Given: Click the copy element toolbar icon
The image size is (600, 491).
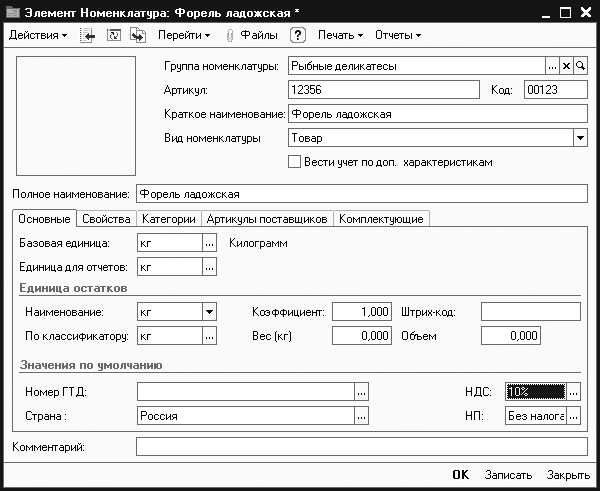Looking at the screenshot, I should click(x=138, y=35).
